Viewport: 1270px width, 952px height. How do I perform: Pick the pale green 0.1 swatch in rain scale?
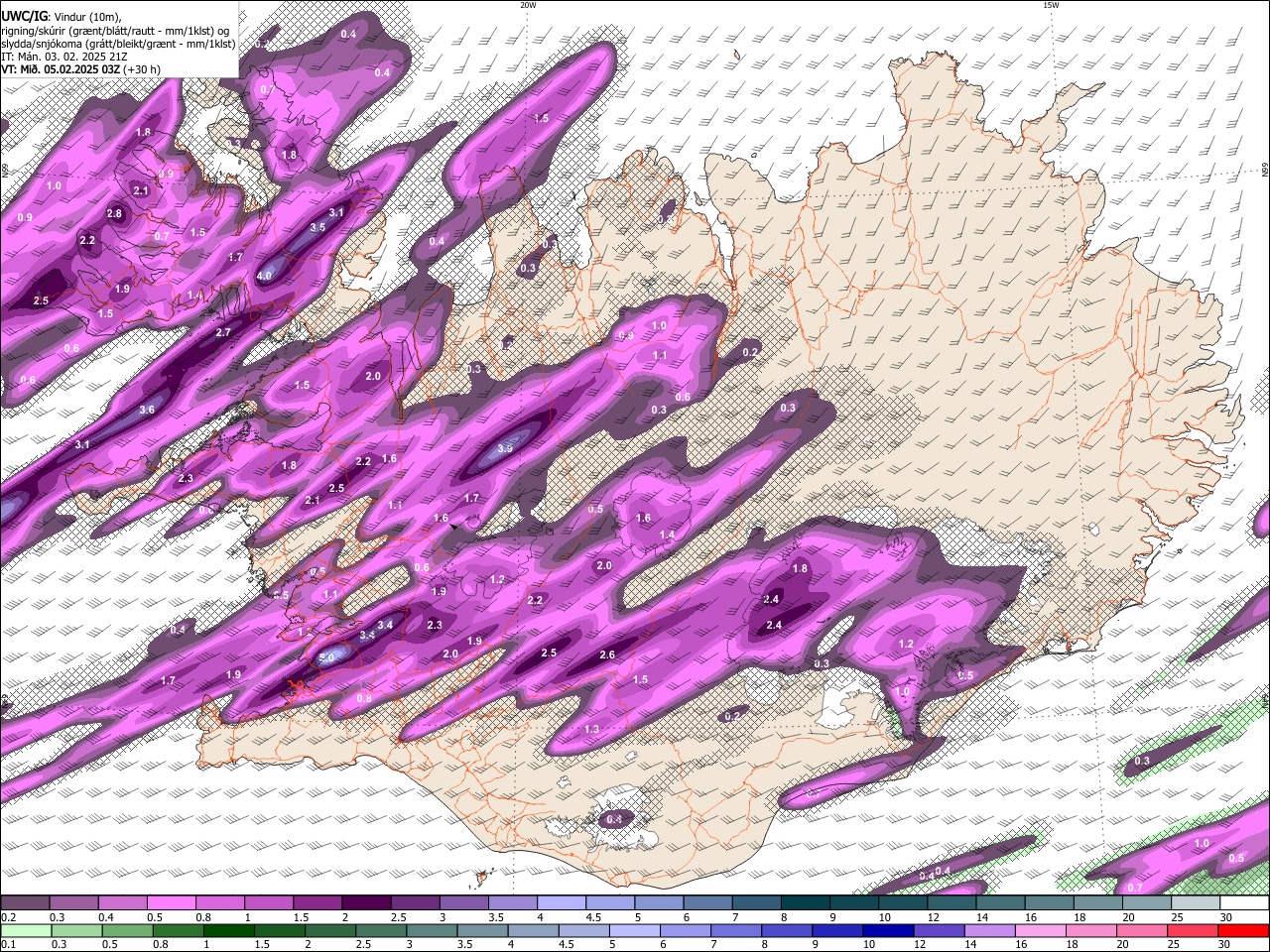coord(26,930)
